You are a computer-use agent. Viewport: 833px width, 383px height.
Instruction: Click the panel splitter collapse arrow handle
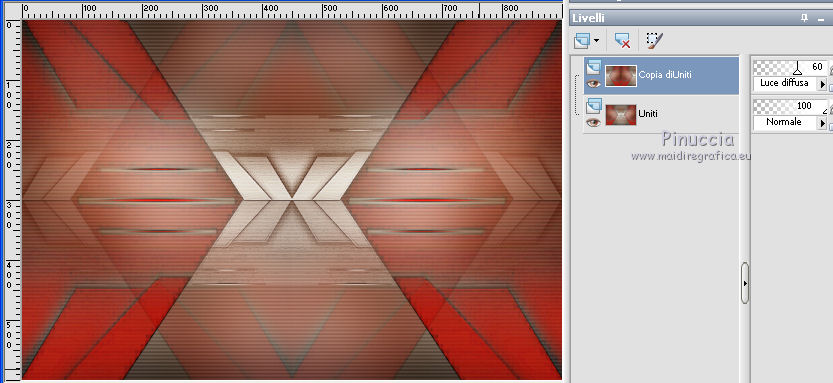pyautogui.click(x=744, y=283)
